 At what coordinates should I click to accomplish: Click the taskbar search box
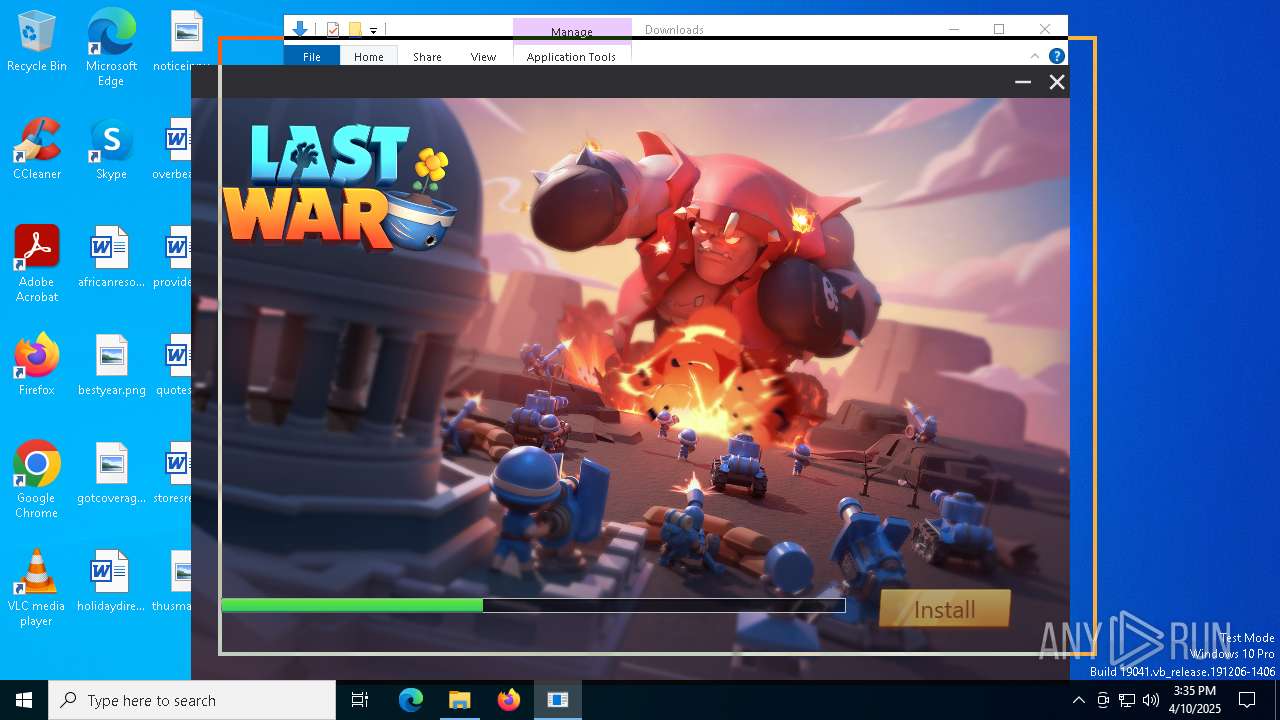pos(192,700)
